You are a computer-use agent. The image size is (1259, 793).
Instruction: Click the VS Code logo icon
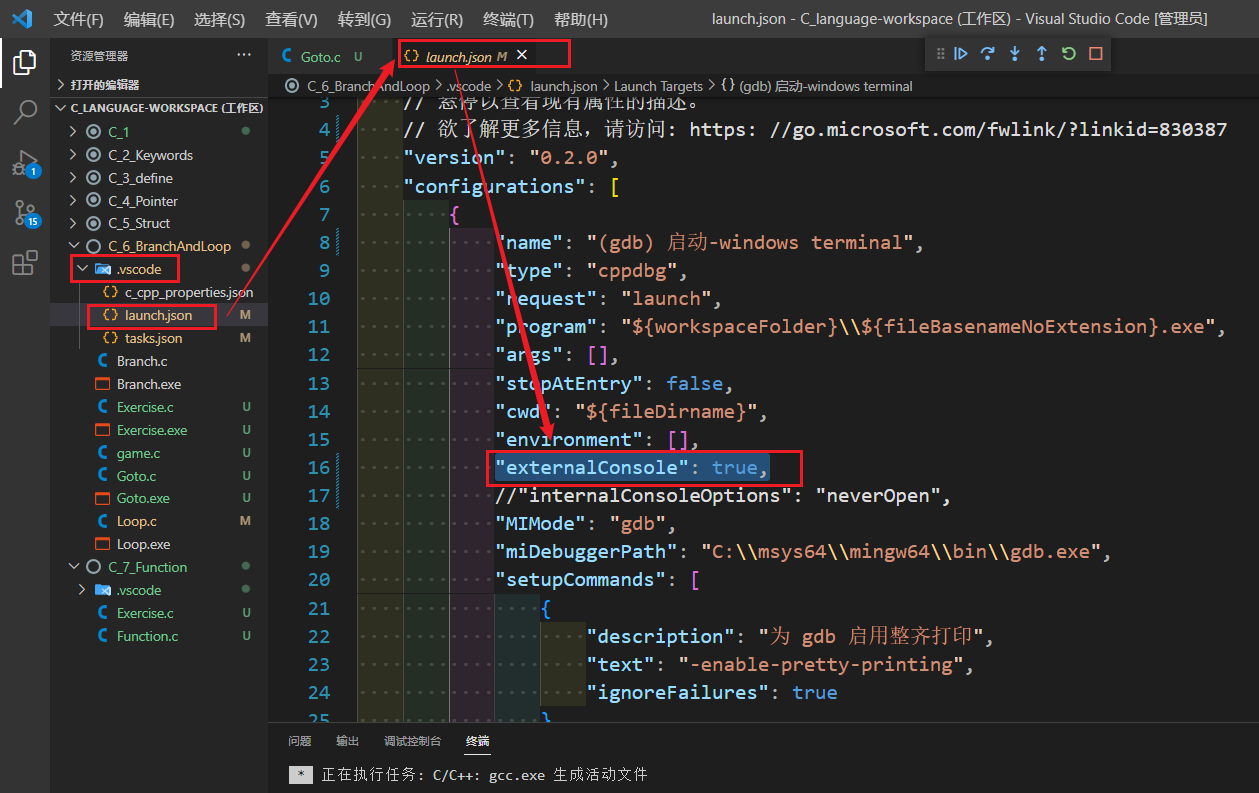point(22,19)
